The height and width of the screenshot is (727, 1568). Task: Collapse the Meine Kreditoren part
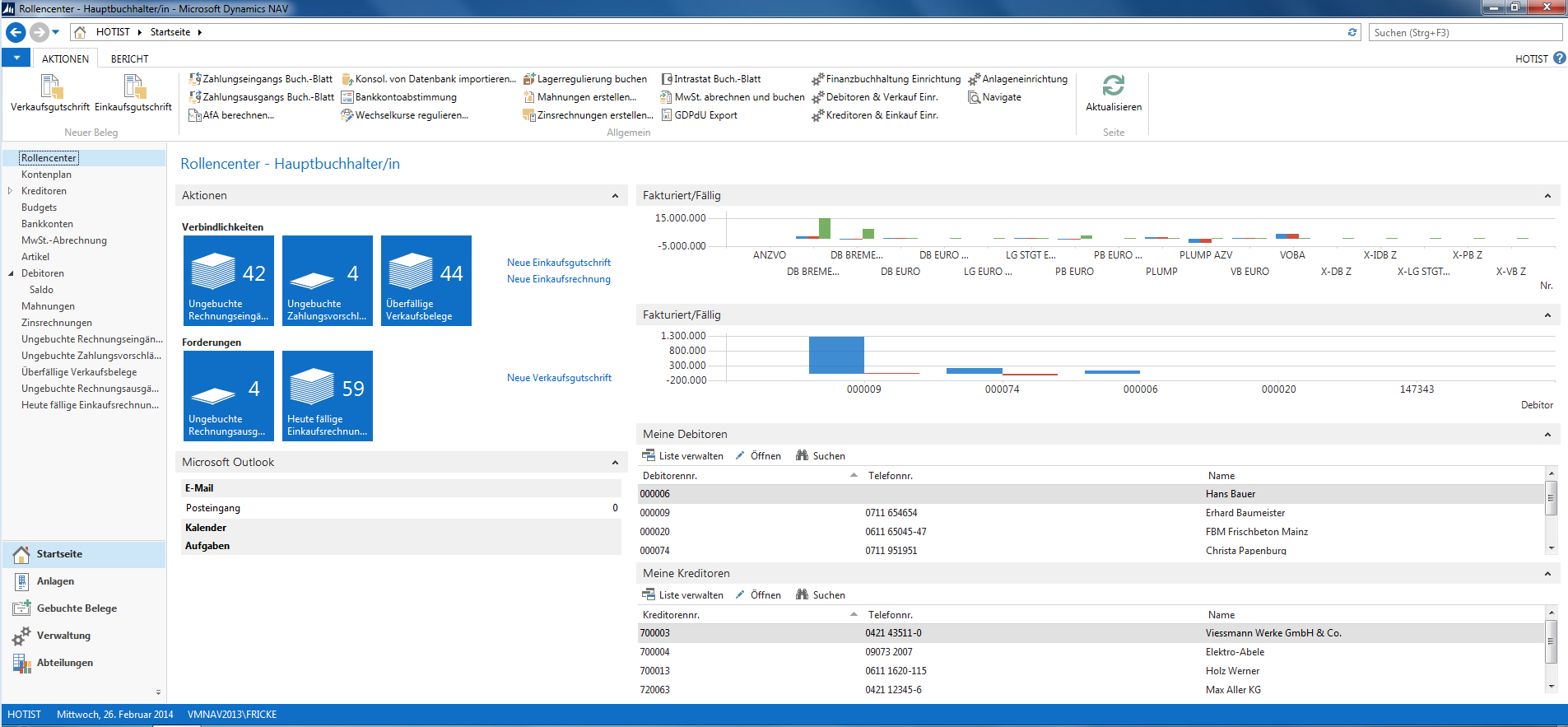(x=1547, y=574)
